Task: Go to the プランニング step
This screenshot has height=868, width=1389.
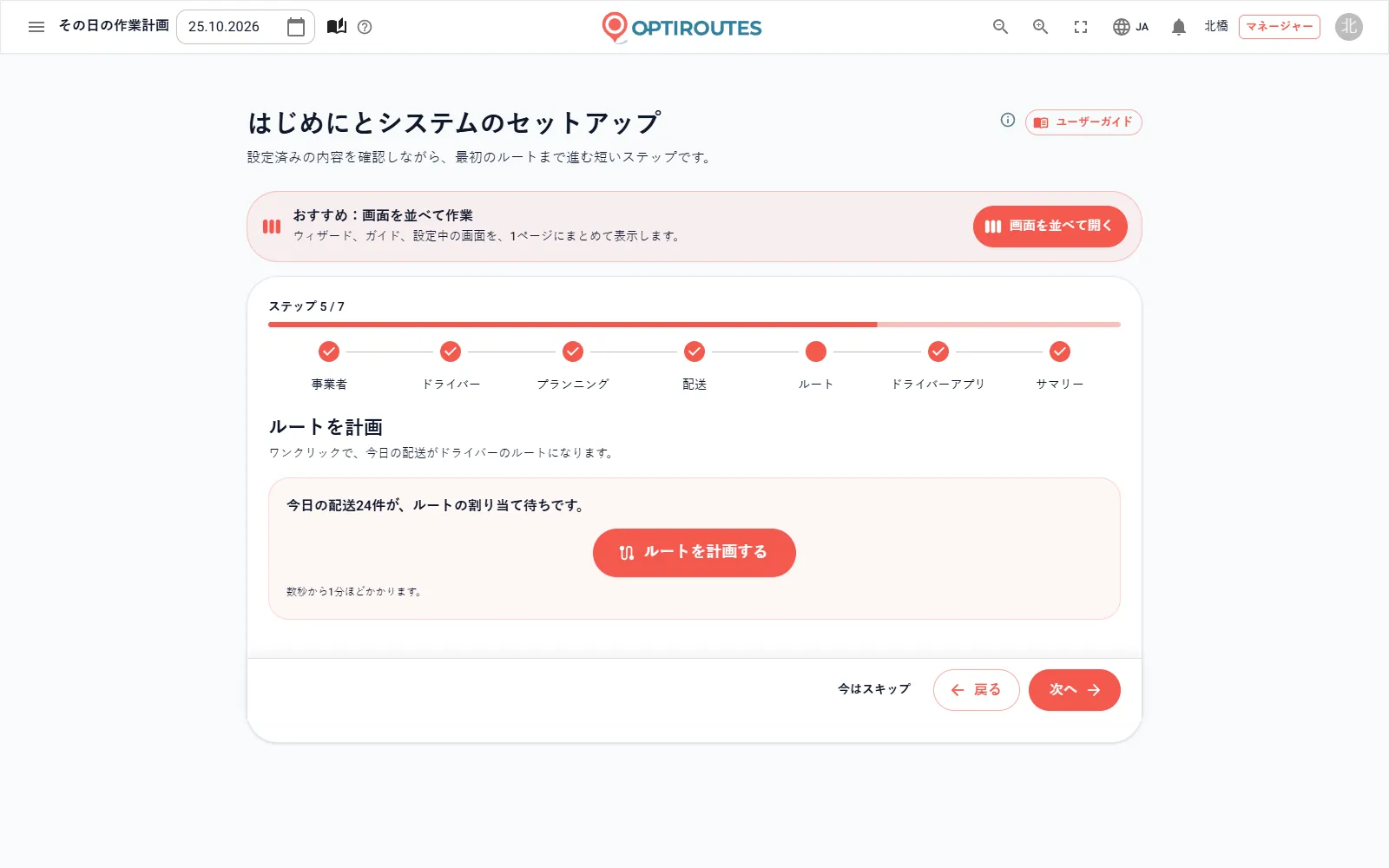Action: [573, 365]
